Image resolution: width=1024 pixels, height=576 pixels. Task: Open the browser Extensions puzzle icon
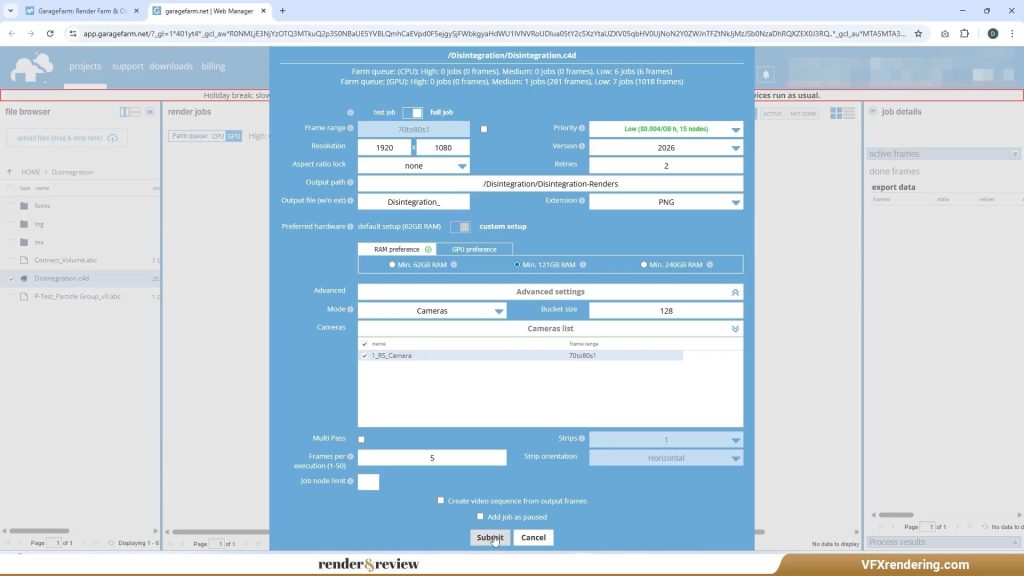point(964,33)
